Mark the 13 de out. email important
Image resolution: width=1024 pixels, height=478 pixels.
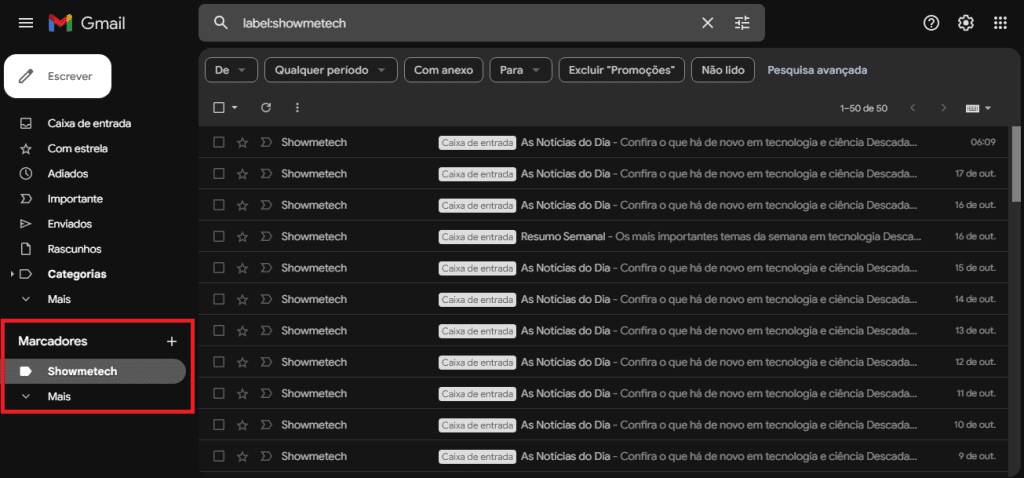point(265,330)
